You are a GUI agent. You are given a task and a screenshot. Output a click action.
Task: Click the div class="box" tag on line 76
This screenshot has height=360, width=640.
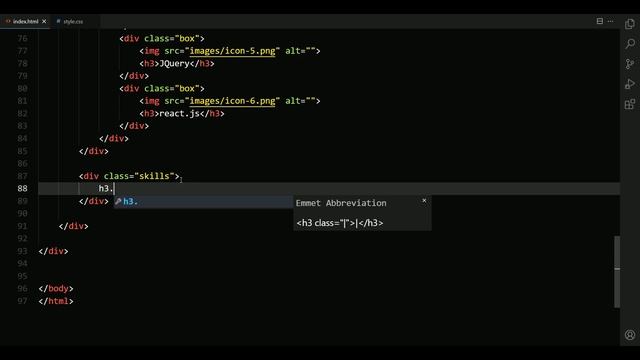(x=162, y=39)
